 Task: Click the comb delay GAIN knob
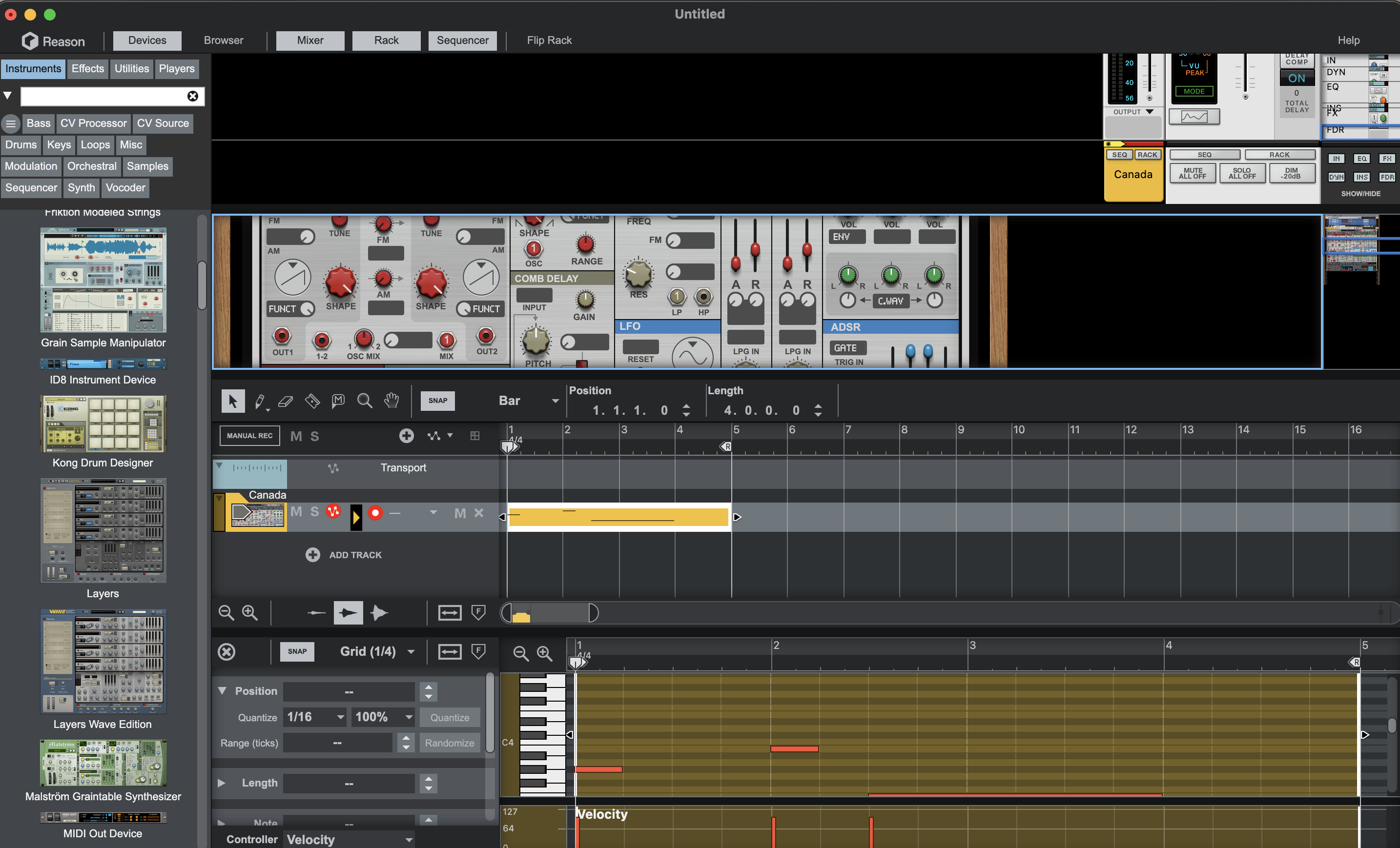[585, 299]
